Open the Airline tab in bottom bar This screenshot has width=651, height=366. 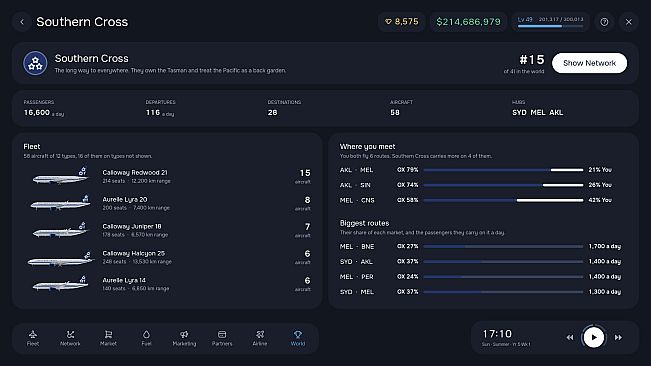tap(260, 338)
